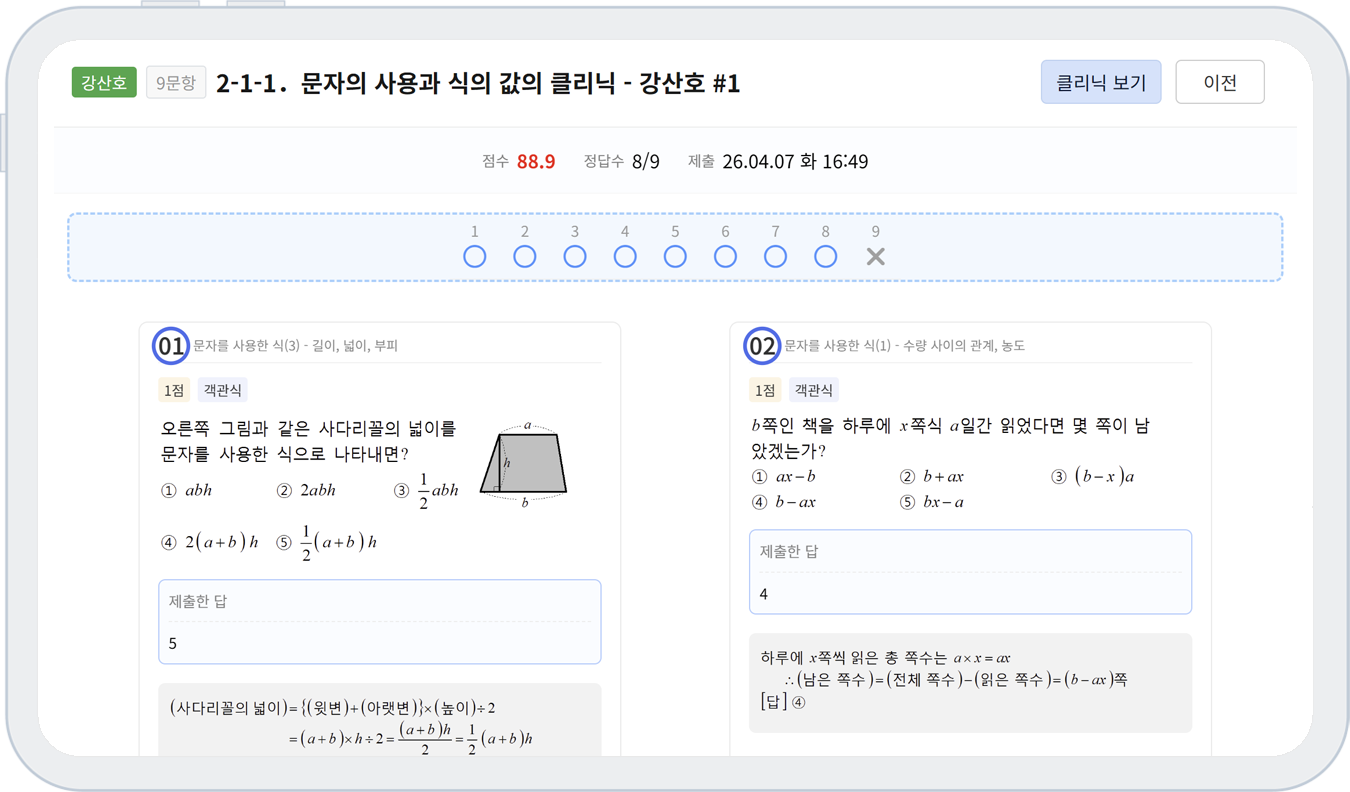
Task: Click the circled 02 question badge
Action: (x=762, y=346)
